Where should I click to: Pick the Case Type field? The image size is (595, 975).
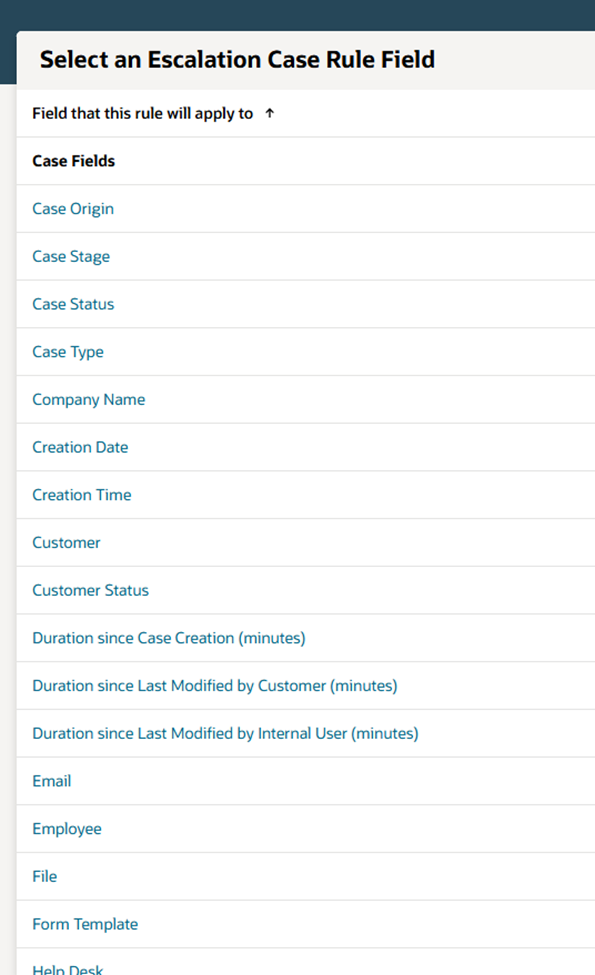(68, 352)
